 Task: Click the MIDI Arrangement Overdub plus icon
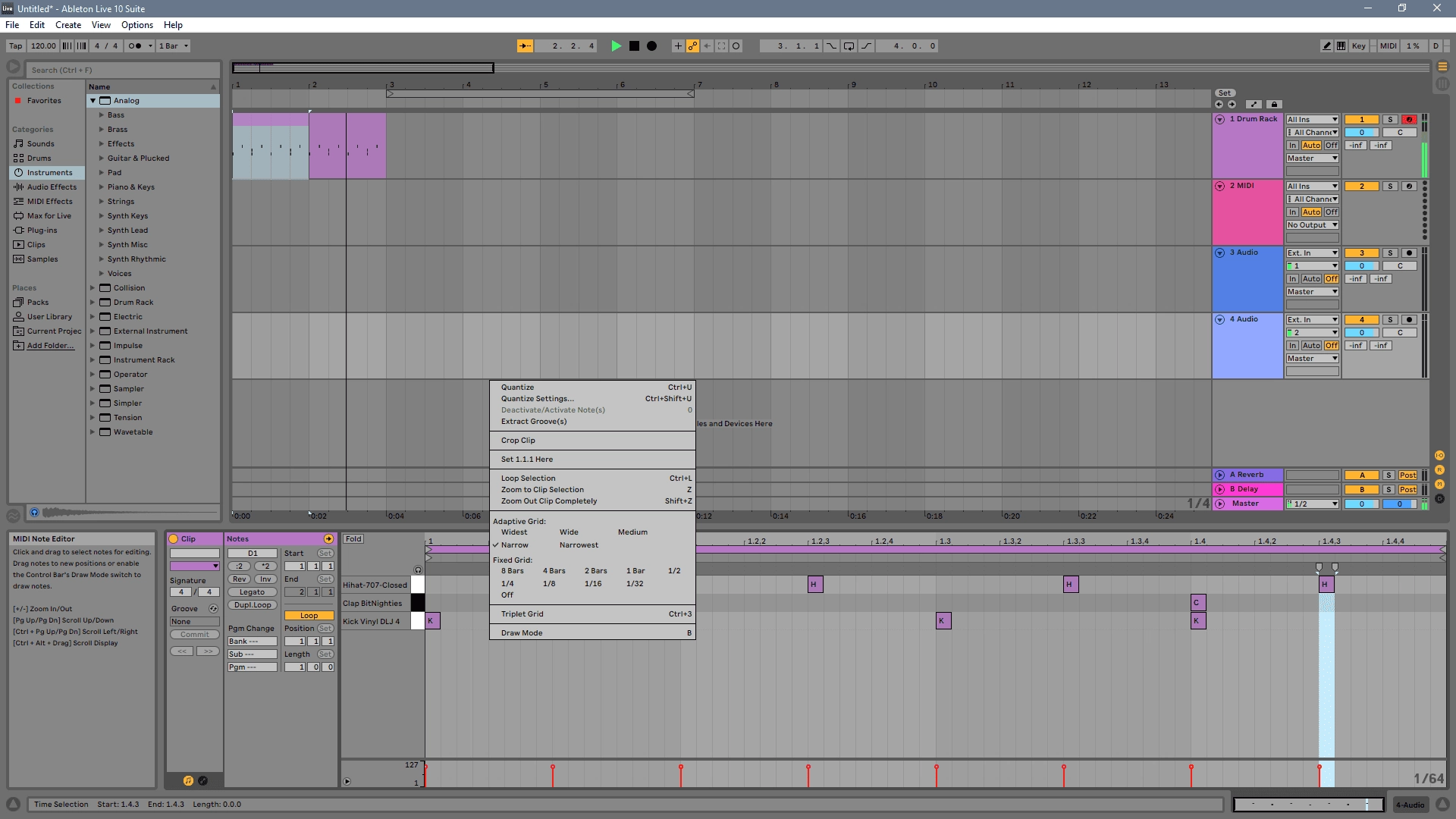[678, 46]
